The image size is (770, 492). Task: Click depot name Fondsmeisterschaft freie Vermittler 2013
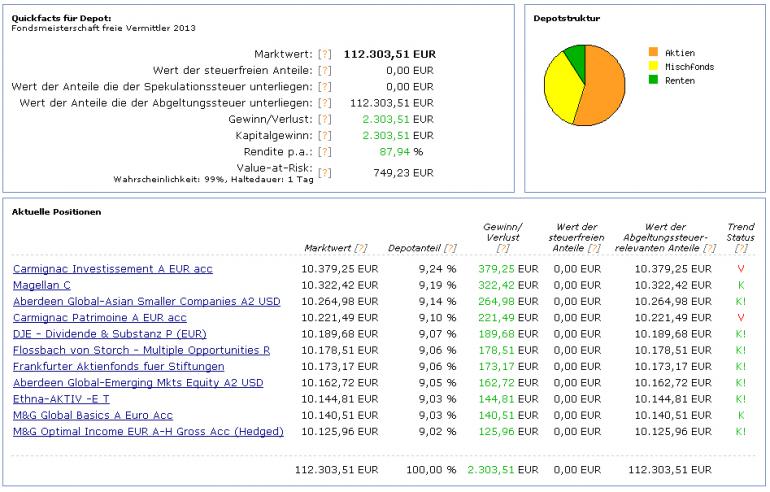click(103, 28)
